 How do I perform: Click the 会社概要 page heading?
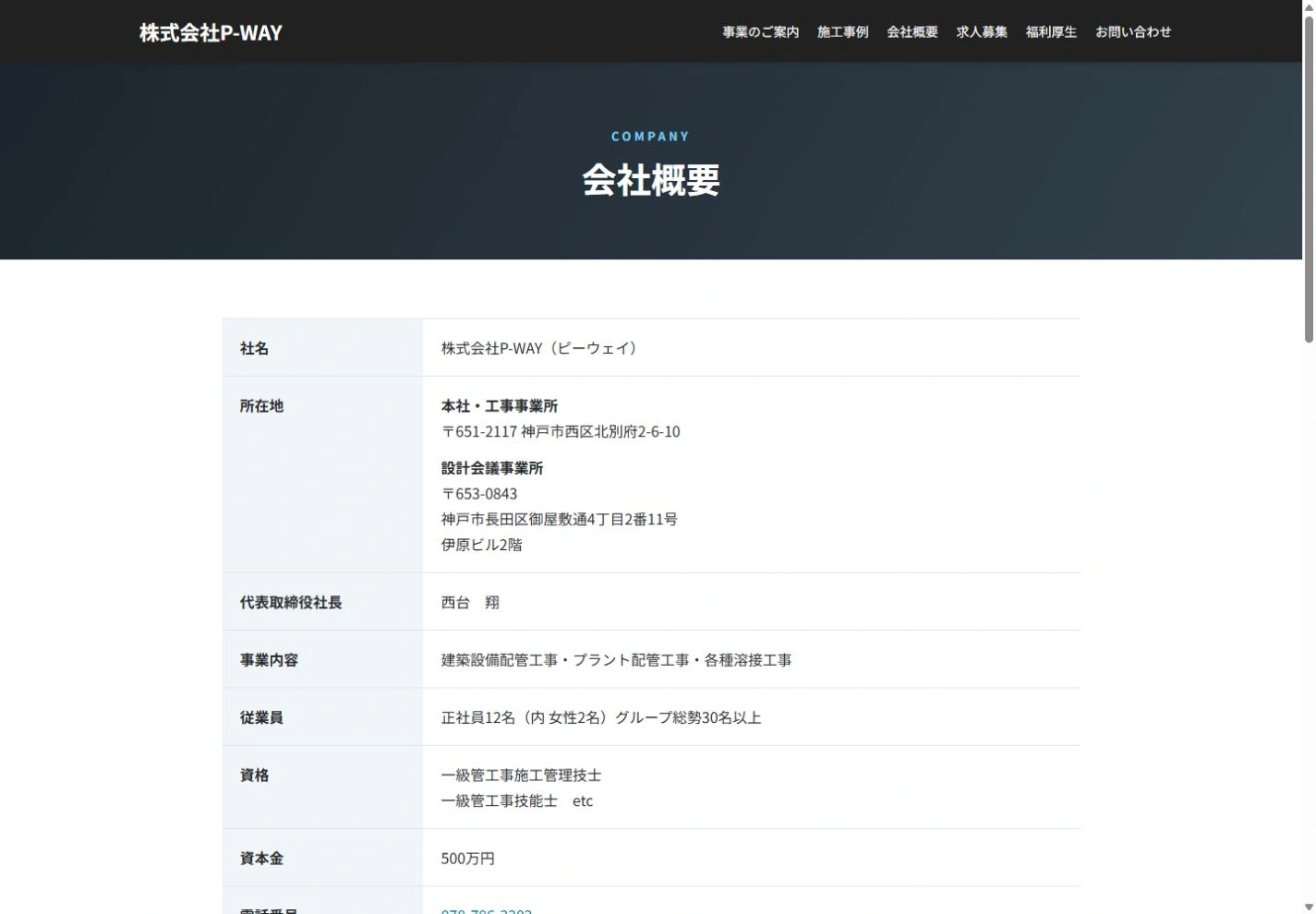pos(651,180)
